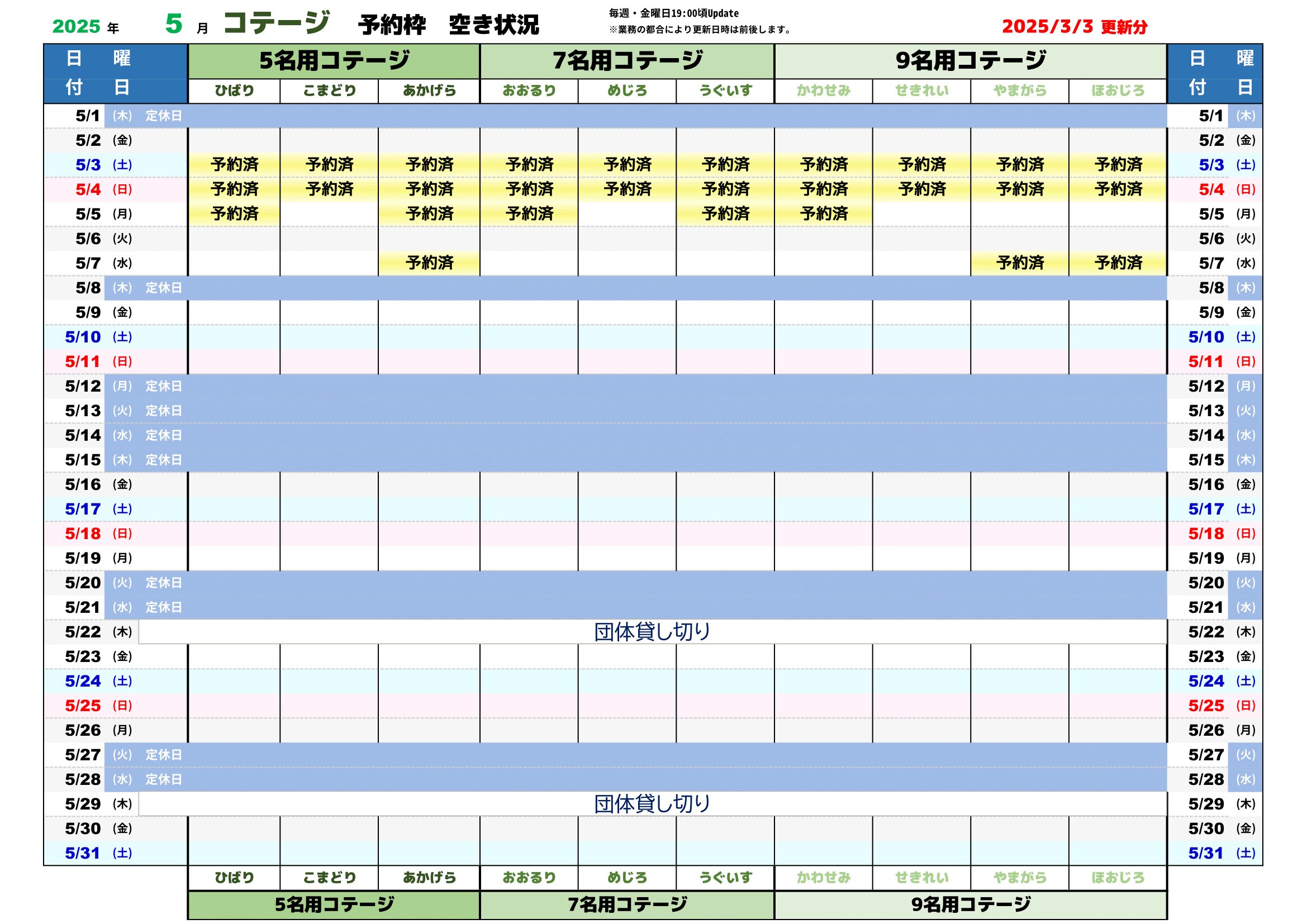Click the bottom 9名用コテージ footer label
Image resolution: width=1307 pixels, height=924 pixels.
point(971,904)
